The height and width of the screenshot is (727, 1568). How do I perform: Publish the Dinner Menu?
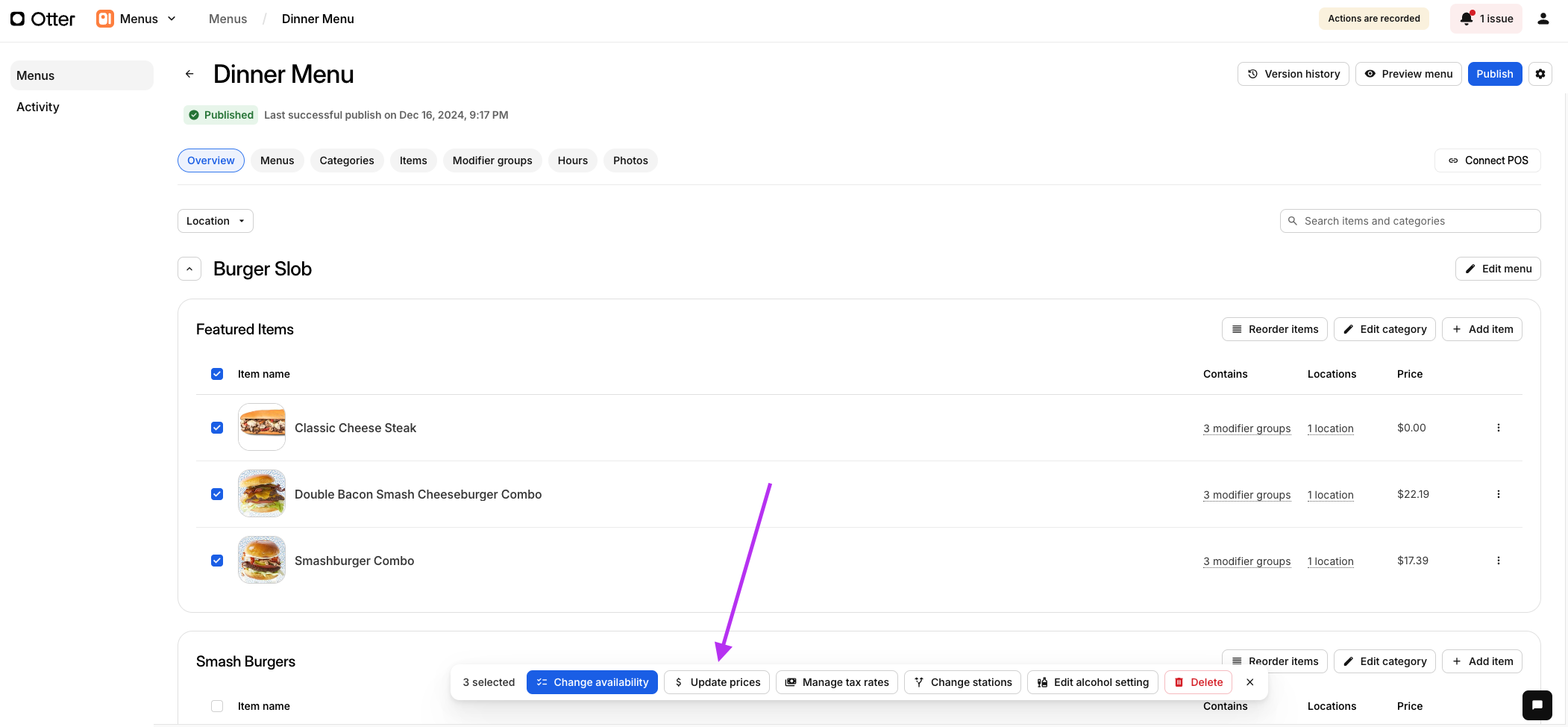pos(1495,74)
